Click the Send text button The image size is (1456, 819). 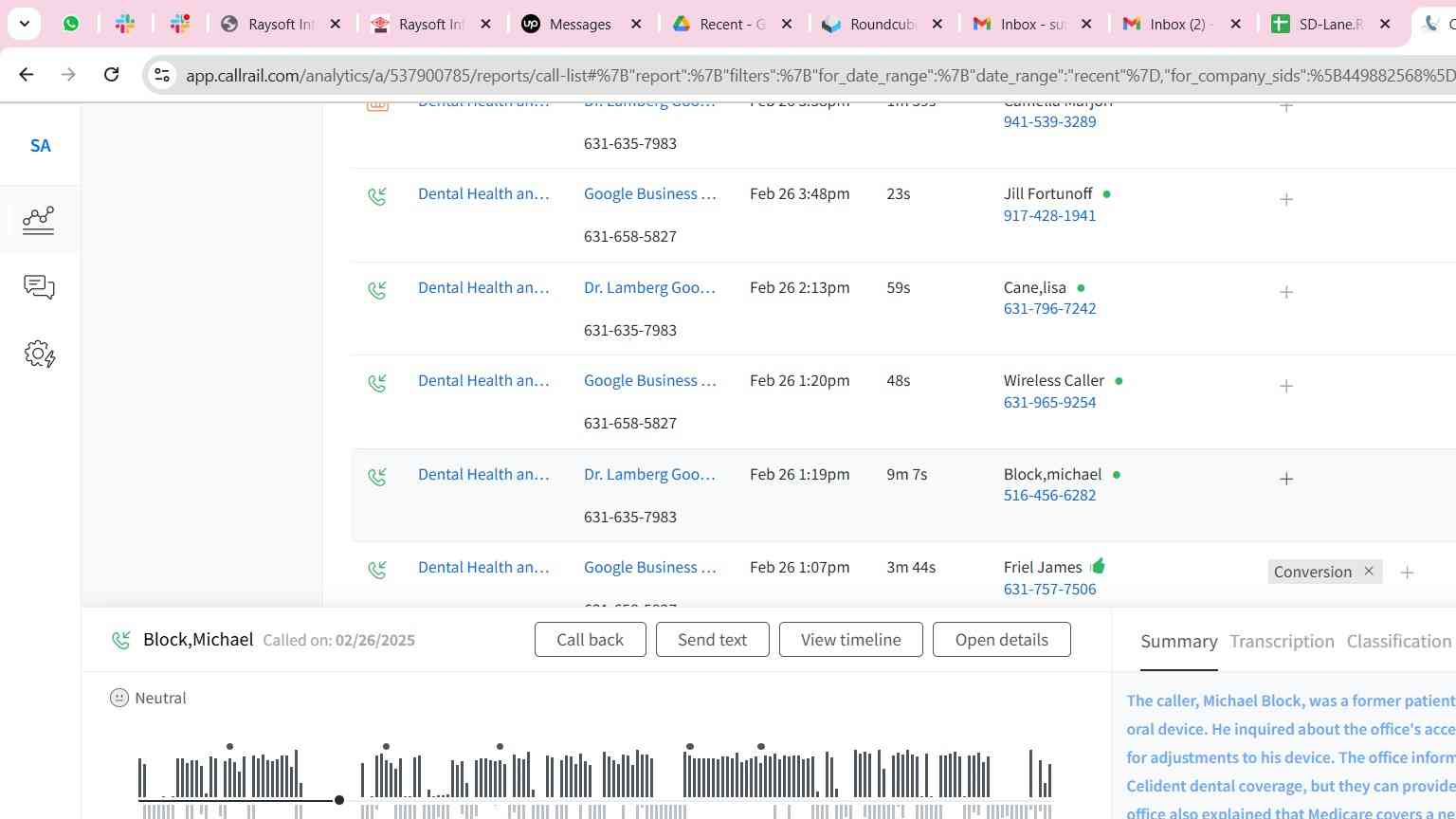point(712,640)
